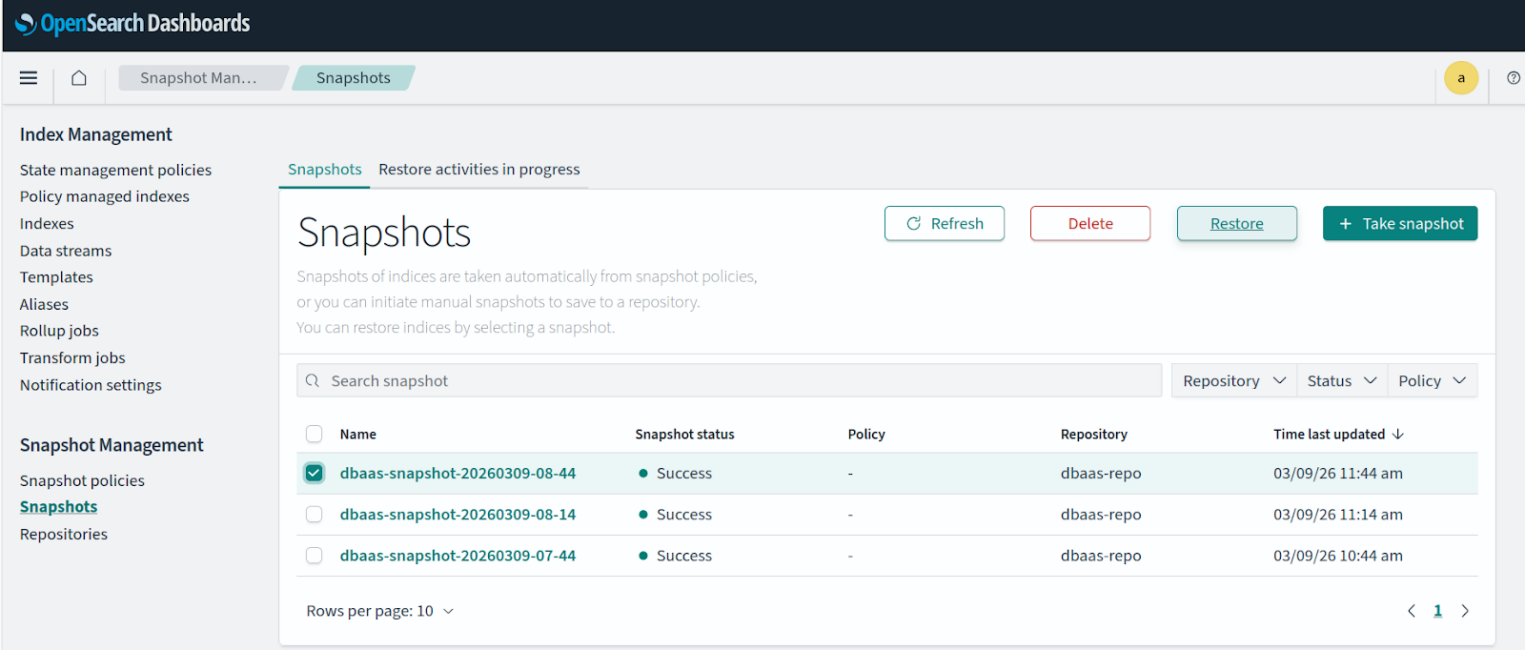Click the home icon in breadcrumb bar
This screenshot has height=650, width=1525.
pyautogui.click(x=79, y=78)
